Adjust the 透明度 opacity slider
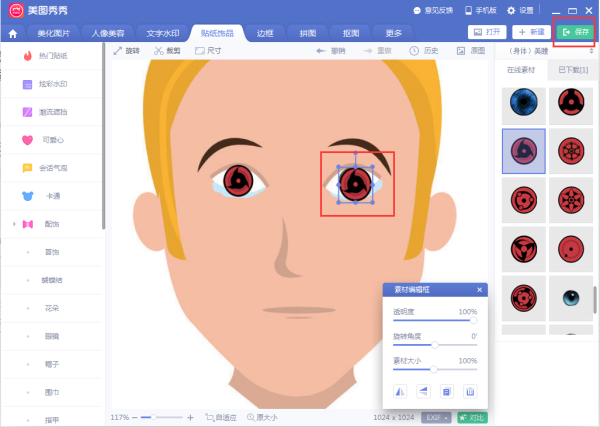Screen dimensions: 600x427 (x=435, y=321)
